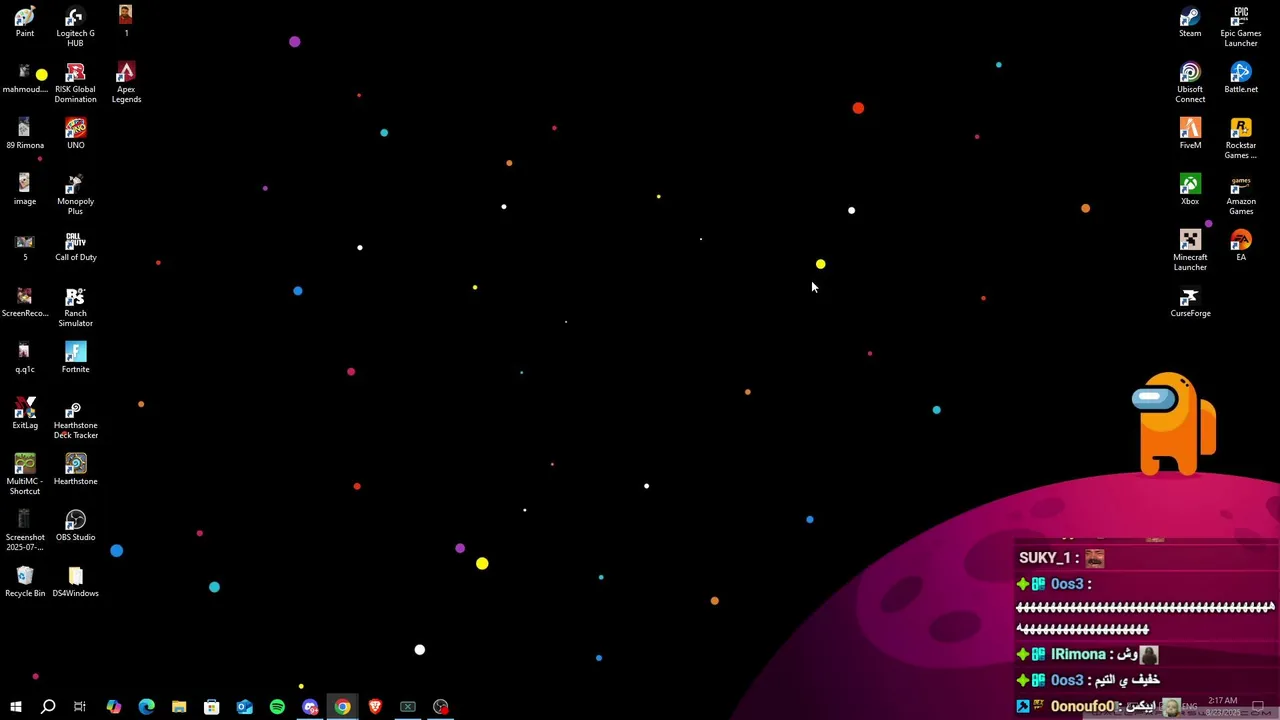This screenshot has width=1280, height=720.
Task: Open the Battle.net desktop shortcut
Action: 1241,78
